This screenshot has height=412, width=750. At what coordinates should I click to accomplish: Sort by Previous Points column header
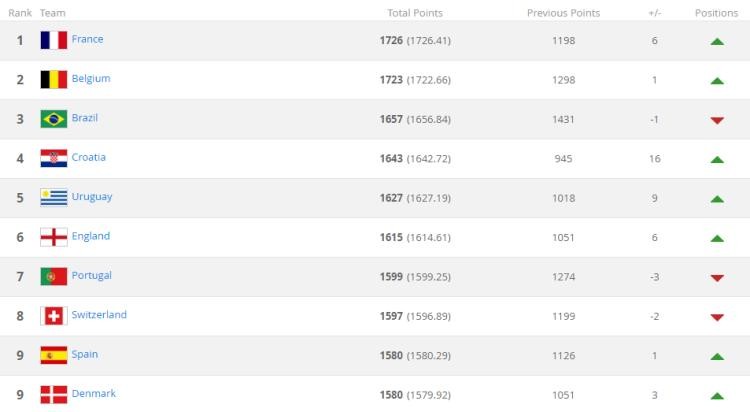click(563, 13)
